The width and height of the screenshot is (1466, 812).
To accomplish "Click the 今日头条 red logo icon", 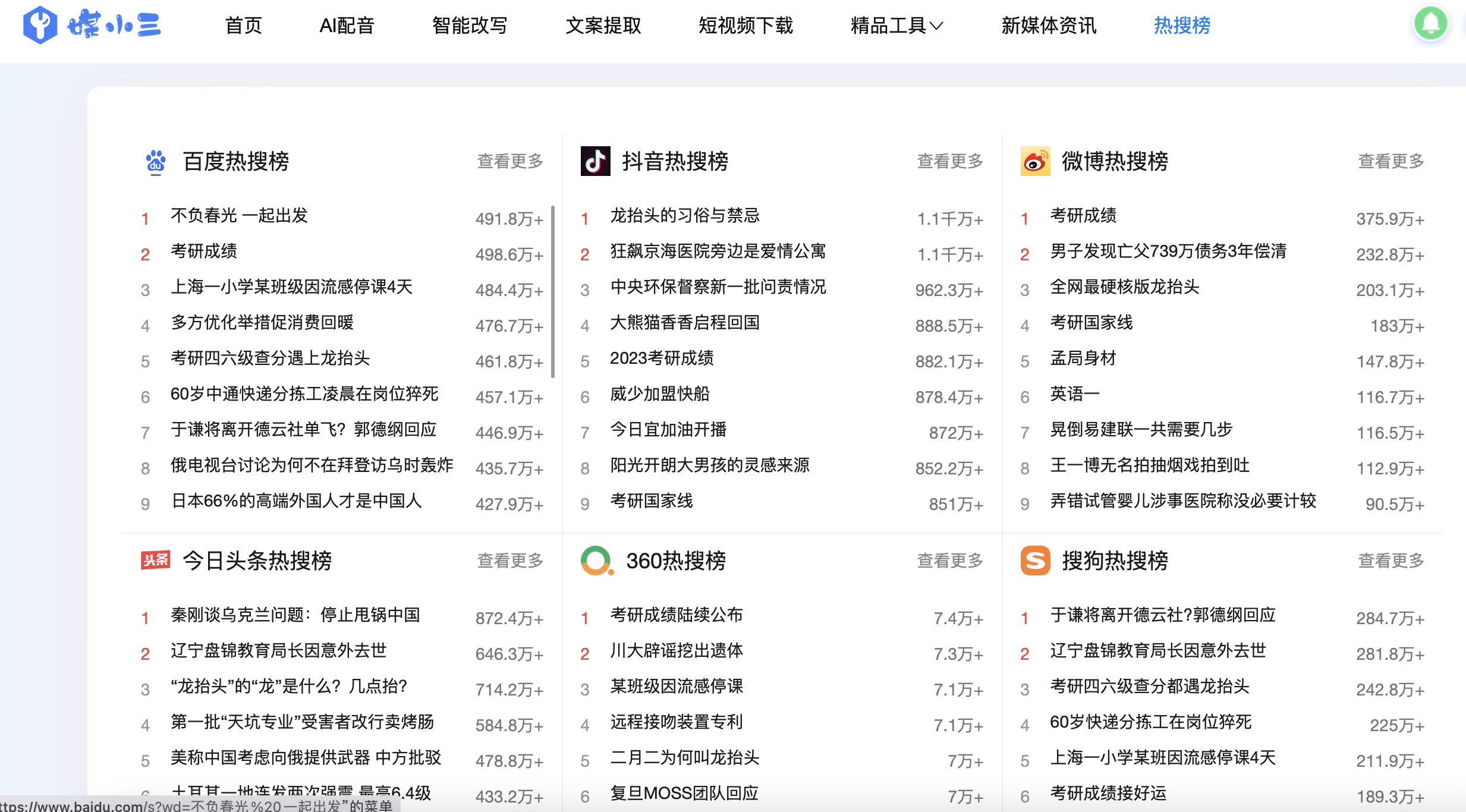I will pos(156,560).
